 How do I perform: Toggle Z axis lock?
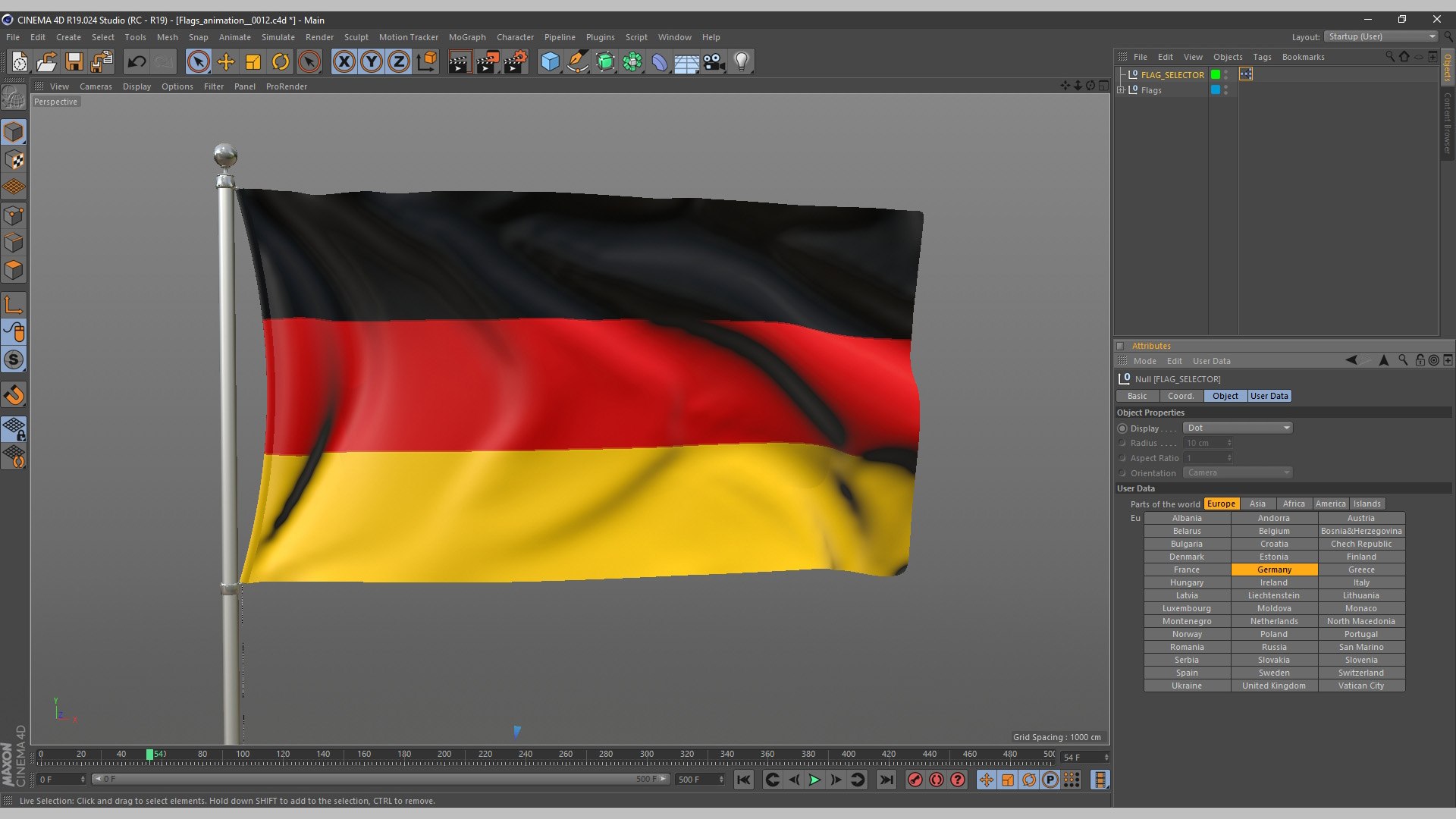399,61
